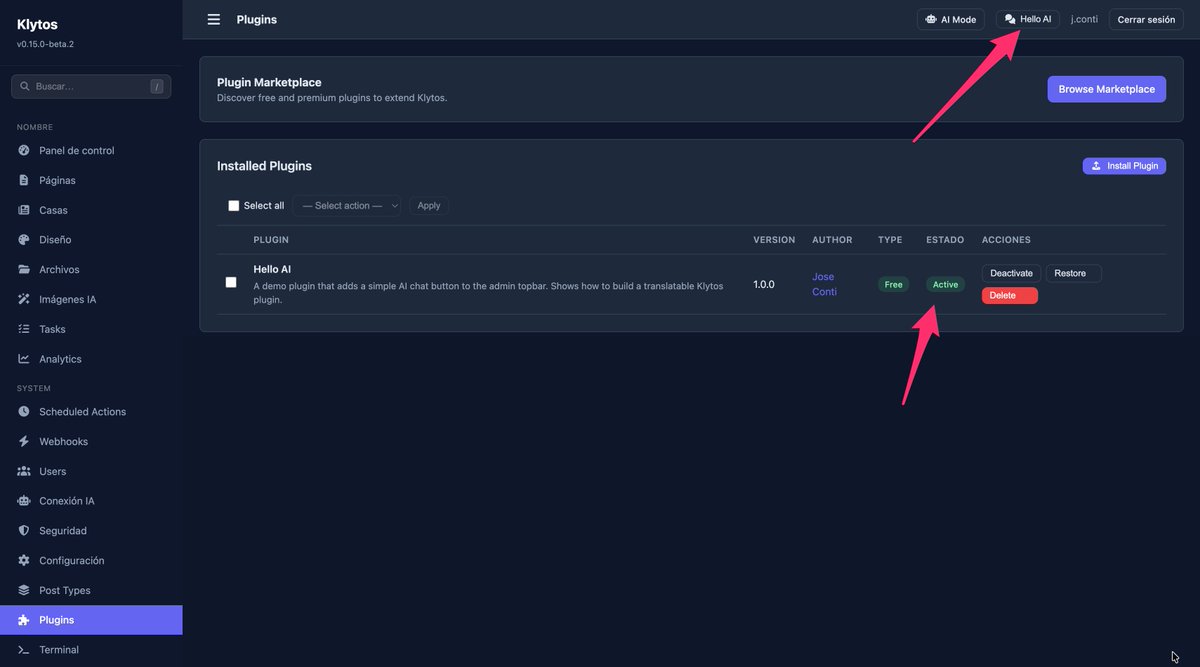This screenshot has width=1200, height=667.
Task: Click the Free type badge
Action: (893, 285)
